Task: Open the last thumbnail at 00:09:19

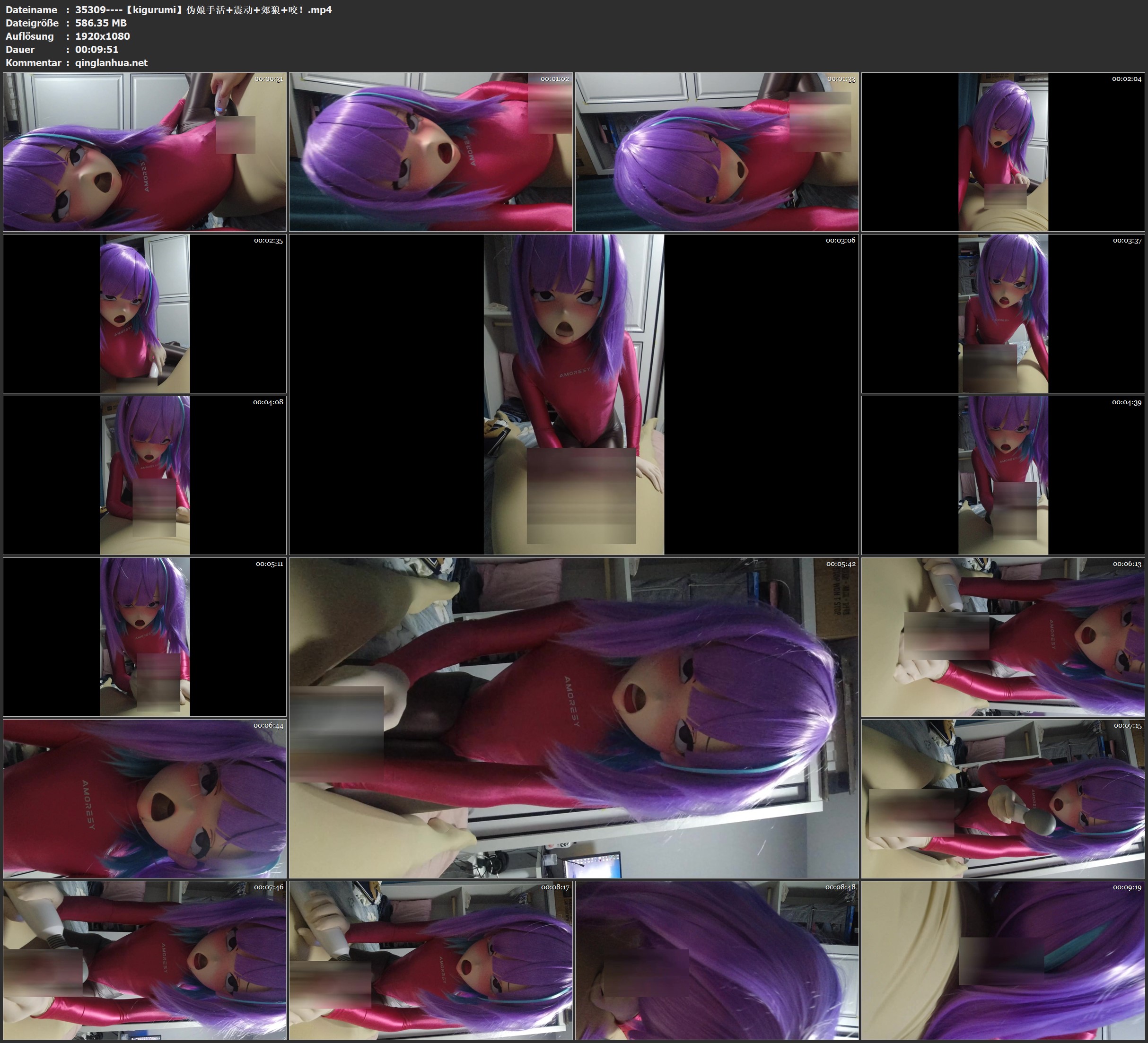Action: tap(1003, 960)
